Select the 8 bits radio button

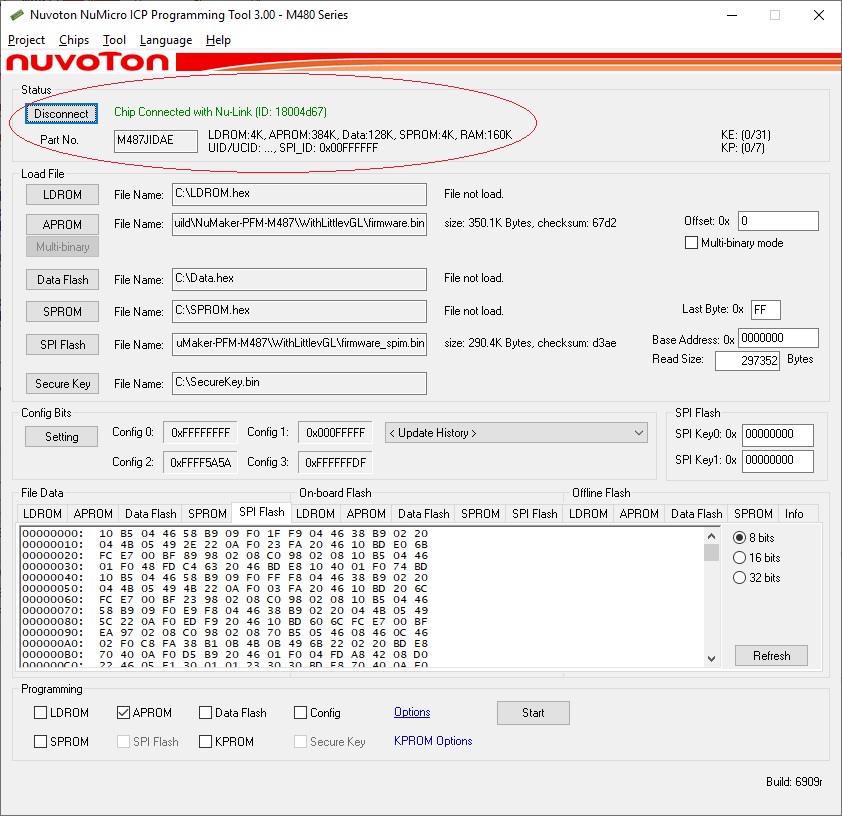coord(739,537)
